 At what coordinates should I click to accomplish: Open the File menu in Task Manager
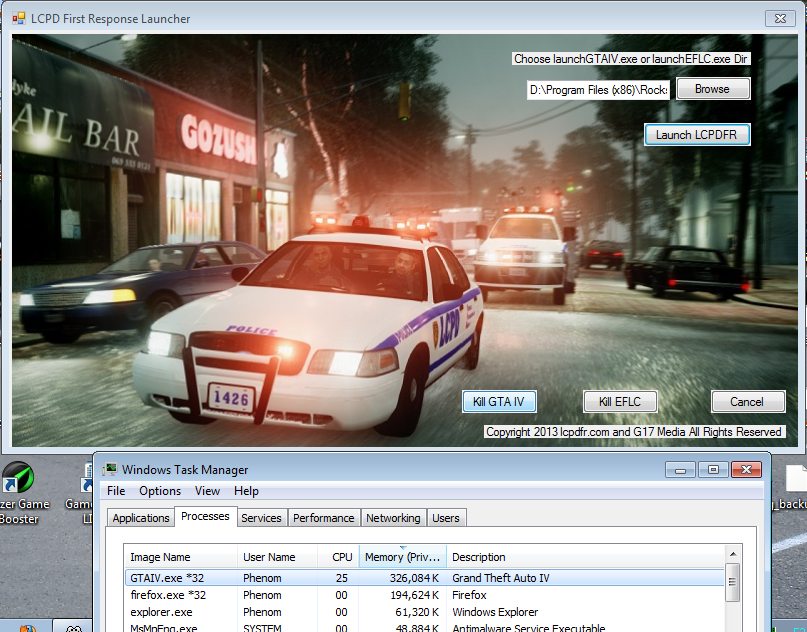(x=116, y=491)
